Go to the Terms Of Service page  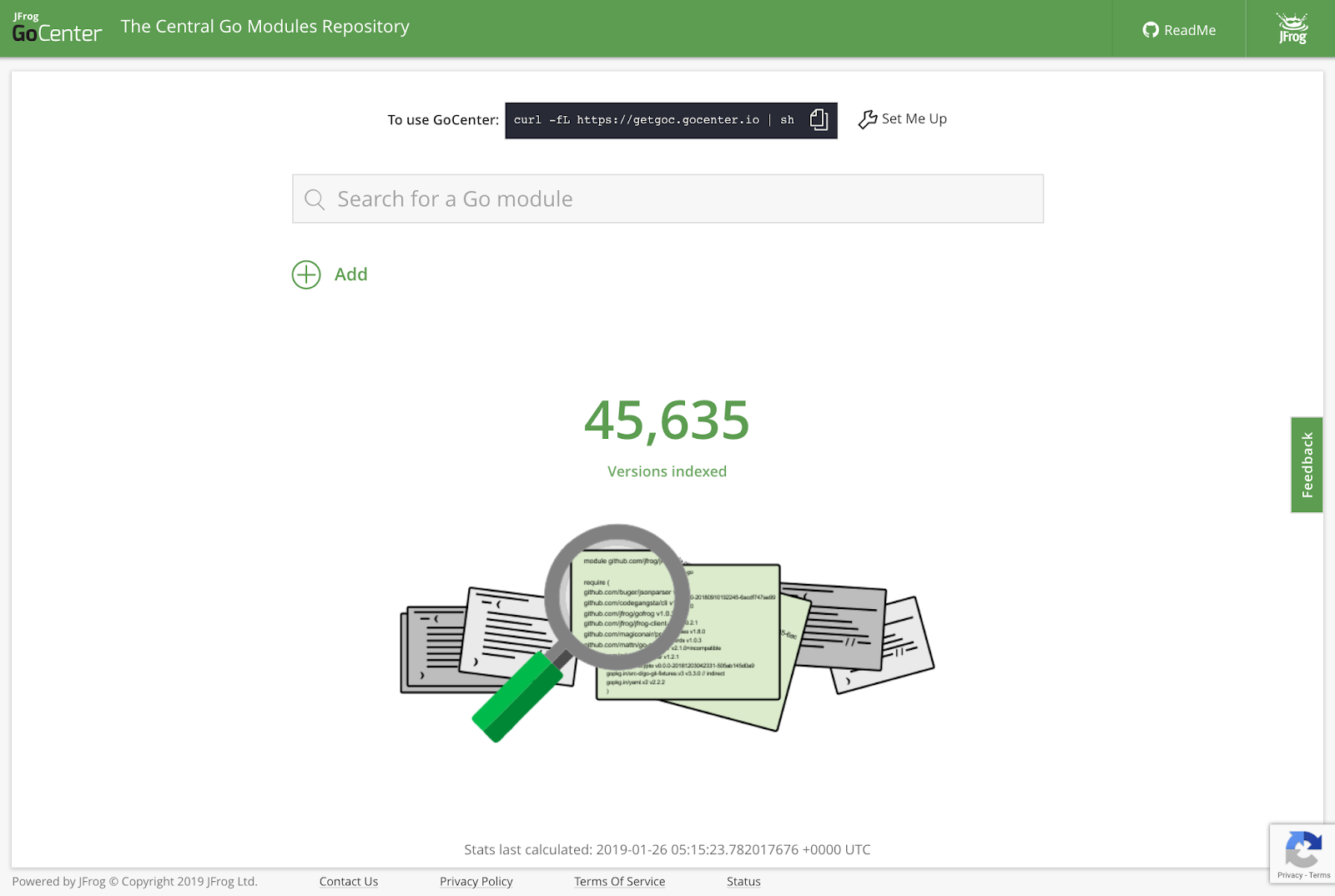click(619, 882)
